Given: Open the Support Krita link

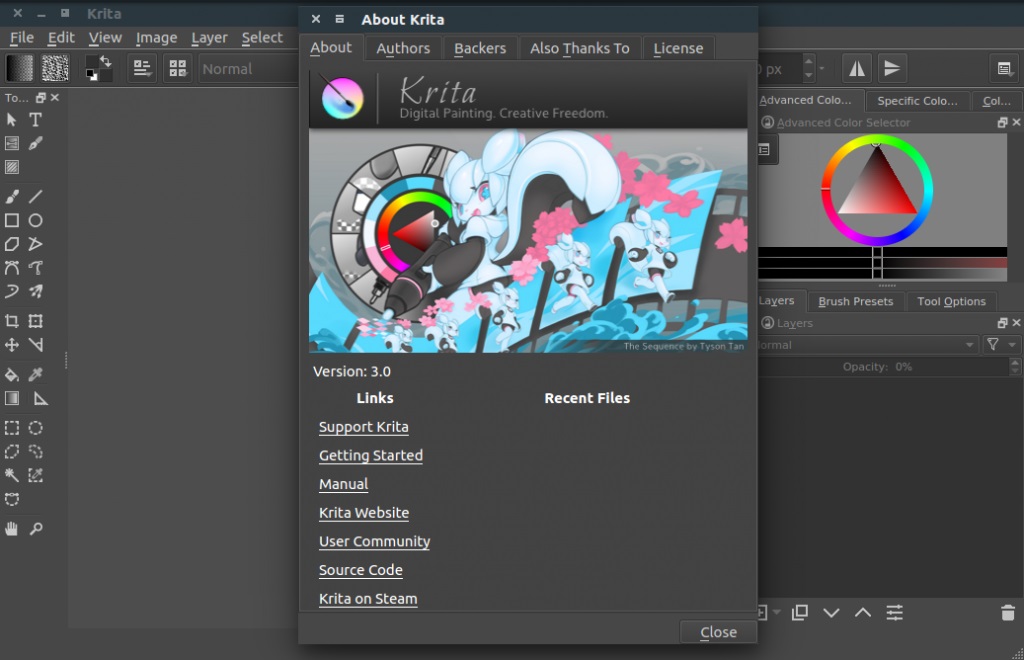Looking at the screenshot, I should click(364, 427).
